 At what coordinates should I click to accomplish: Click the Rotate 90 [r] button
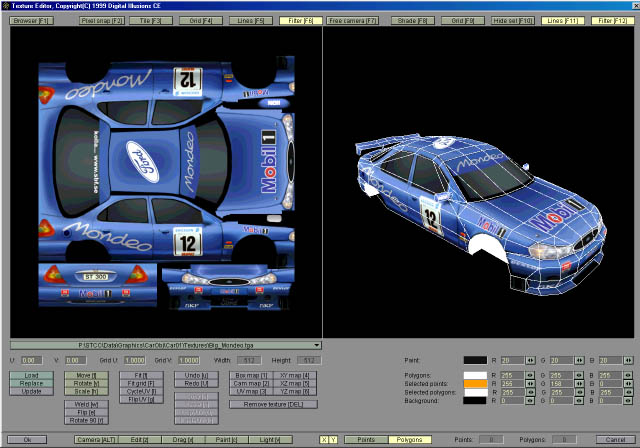86,420
